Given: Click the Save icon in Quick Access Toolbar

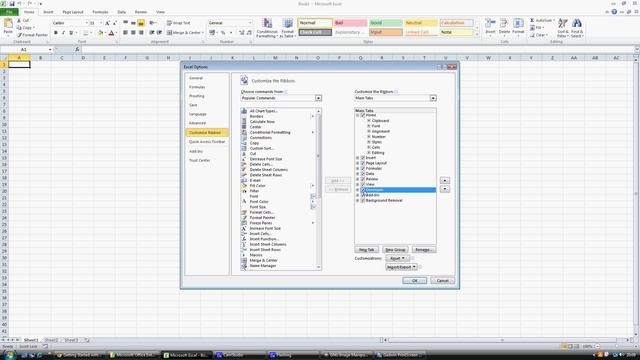Looking at the screenshot, I should (12, 4).
